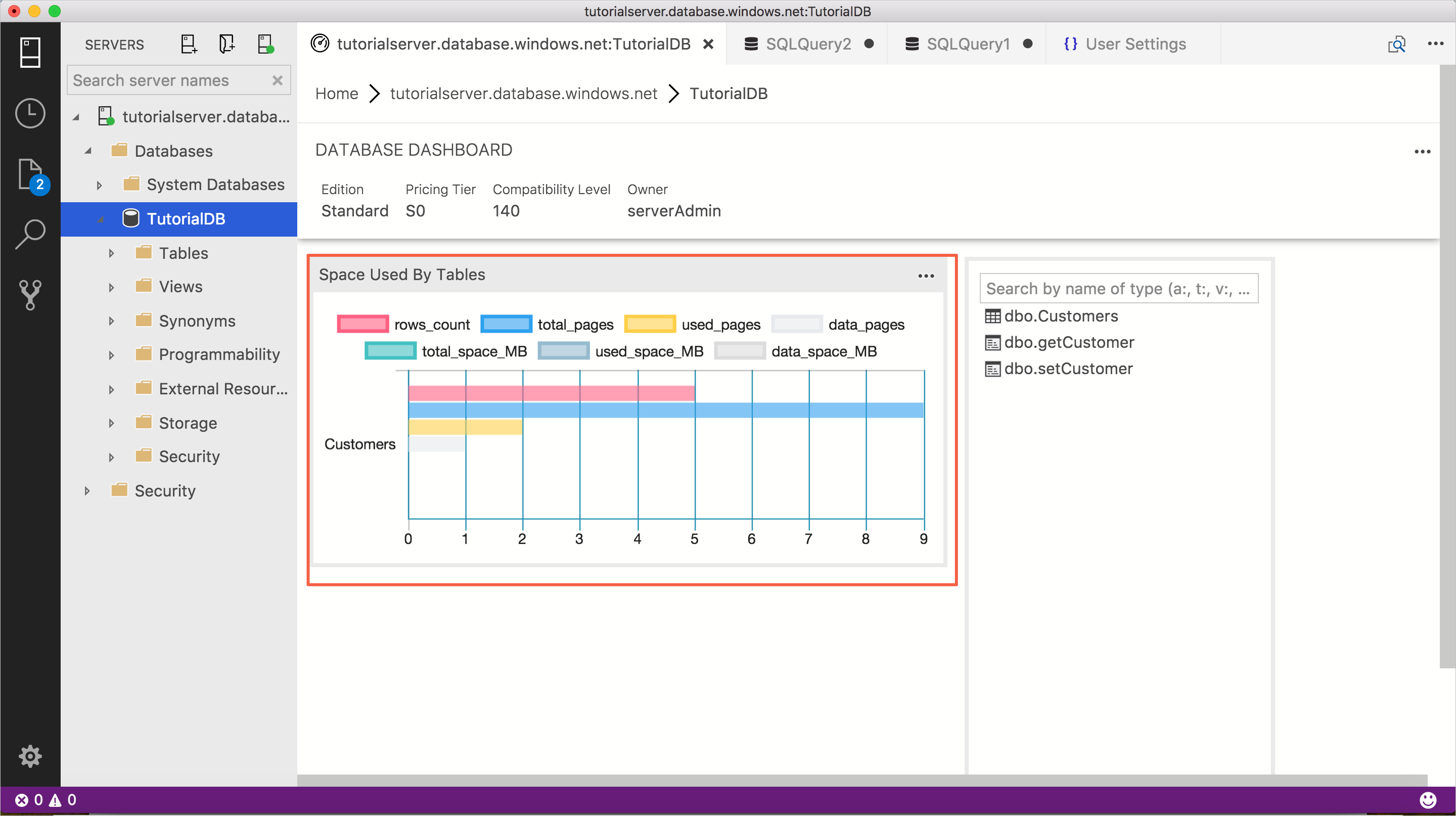Screen dimensions: 1456x816
Task: Open the Search magnifier in activity bar
Action: click(30, 234)
